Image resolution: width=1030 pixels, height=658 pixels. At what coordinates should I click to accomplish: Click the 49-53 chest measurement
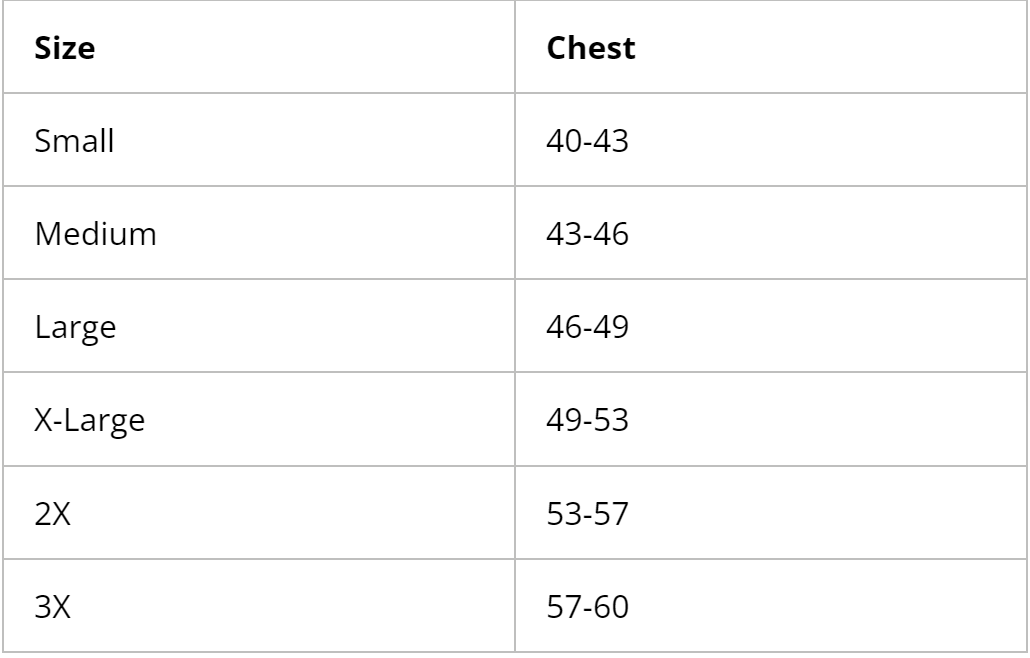(x=587, y=420)
